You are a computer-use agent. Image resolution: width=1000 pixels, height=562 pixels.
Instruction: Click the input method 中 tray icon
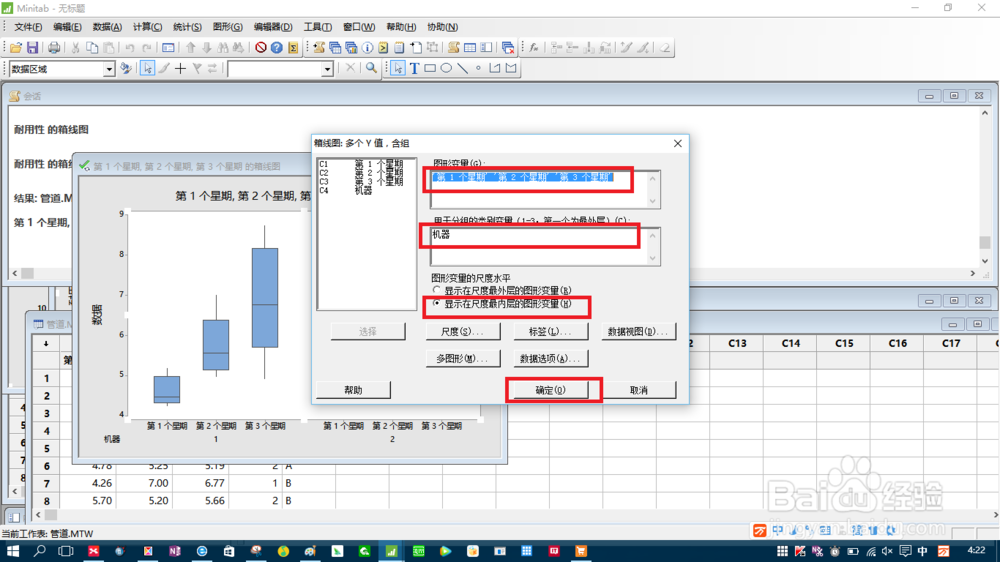pyautogui.click(x=922, y=551)
